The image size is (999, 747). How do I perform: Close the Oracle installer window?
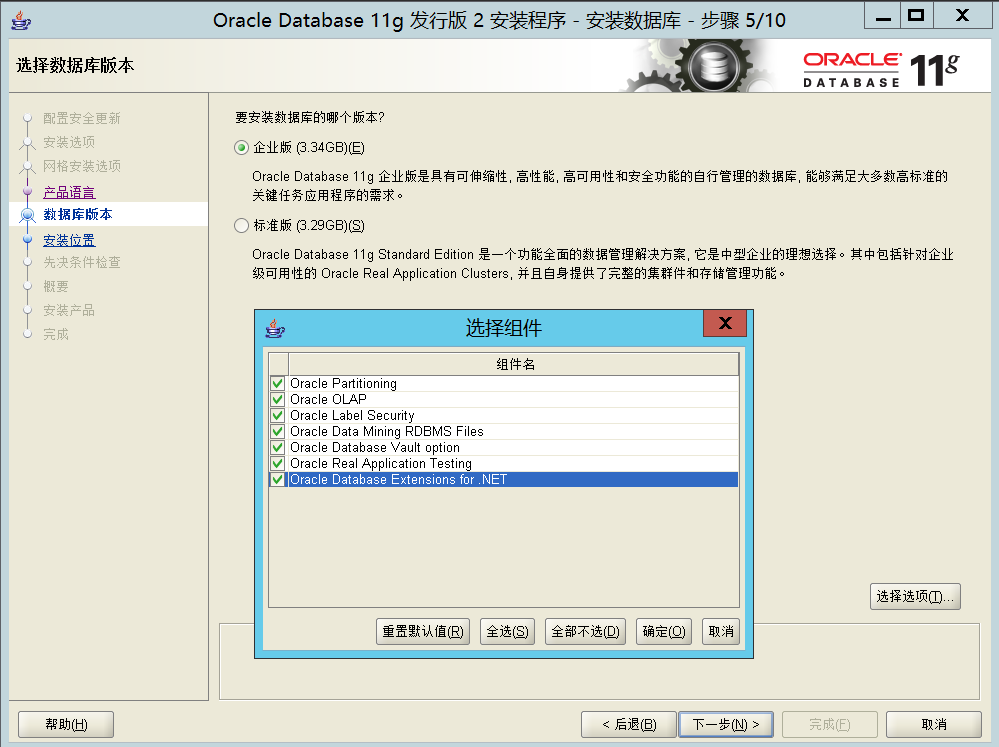962,15
